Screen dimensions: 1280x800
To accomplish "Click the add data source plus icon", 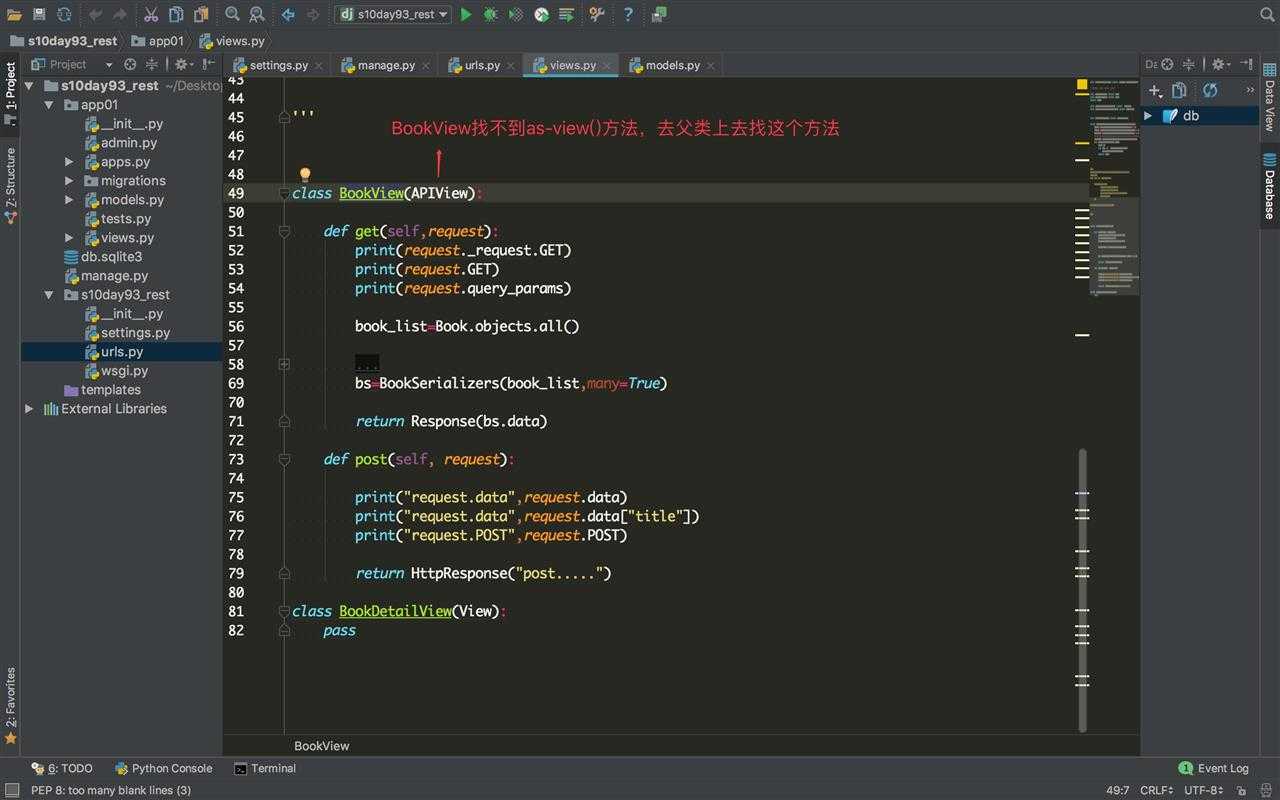I will coord(1155,90).
